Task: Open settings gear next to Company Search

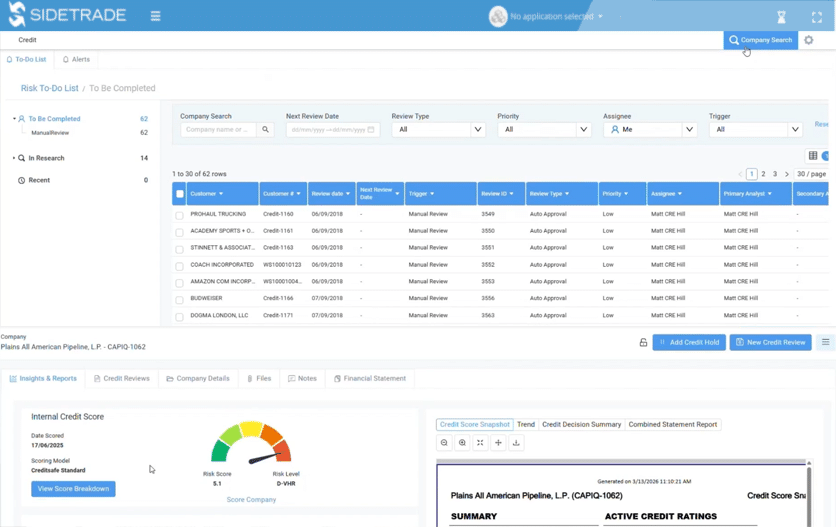Action: click(x=809, y=40)
